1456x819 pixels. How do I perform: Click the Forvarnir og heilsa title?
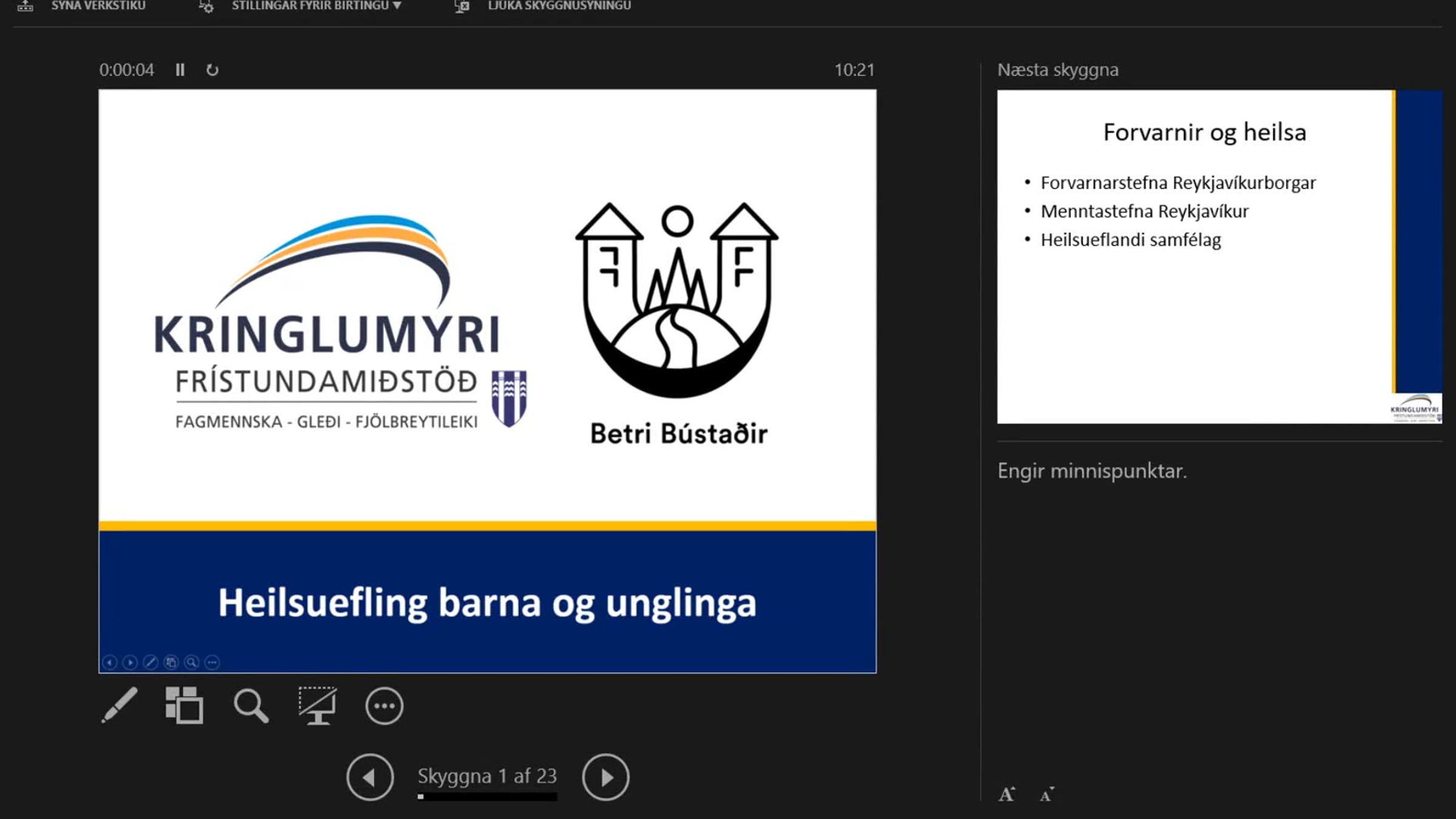1204,132
